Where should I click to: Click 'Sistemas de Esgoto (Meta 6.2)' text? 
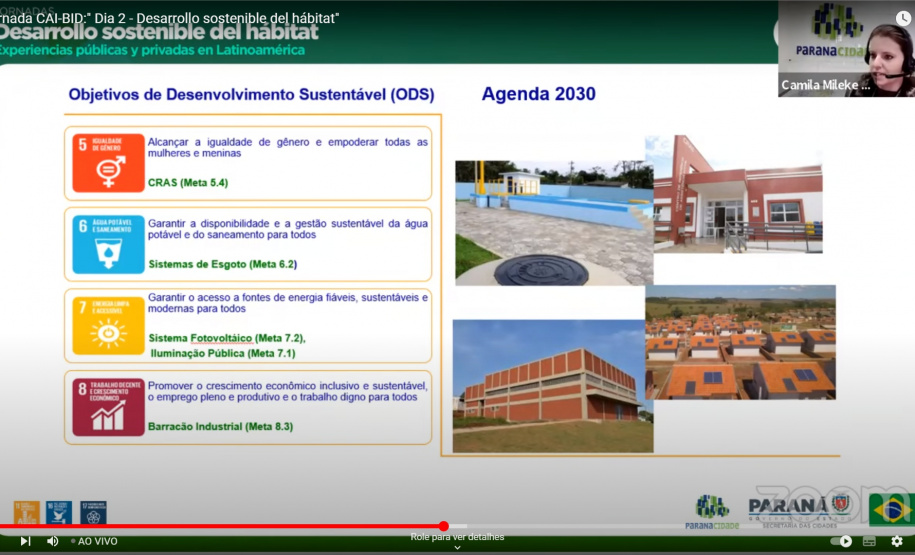[x=222, y=264]
